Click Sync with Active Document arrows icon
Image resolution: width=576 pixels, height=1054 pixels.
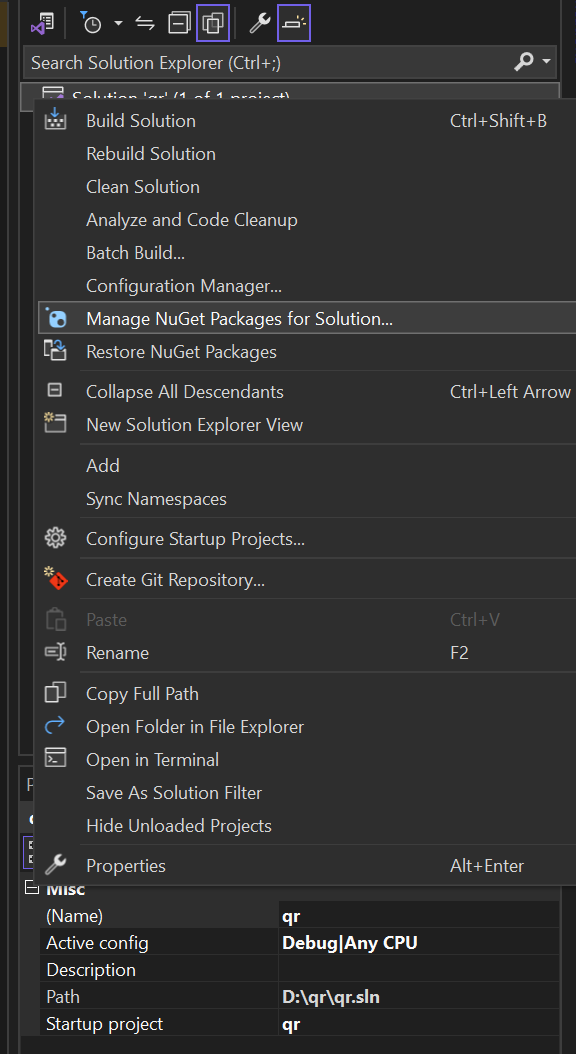click(145, 23)
